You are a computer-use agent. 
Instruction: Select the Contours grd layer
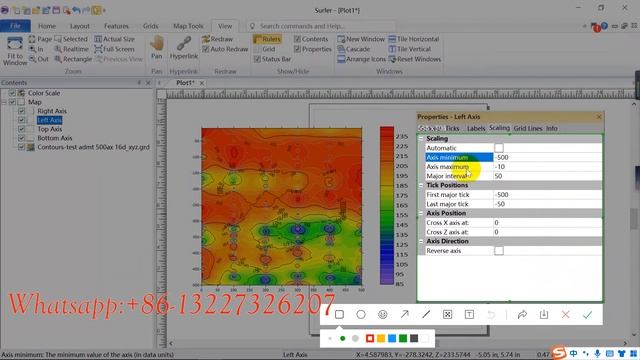(x=93, y=147)
